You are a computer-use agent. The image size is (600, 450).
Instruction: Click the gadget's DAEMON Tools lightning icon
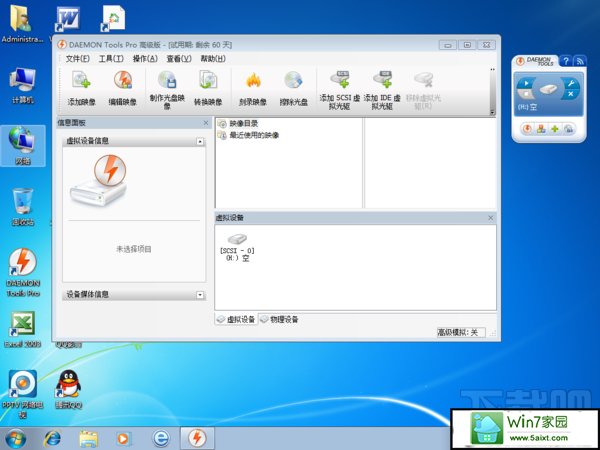[x=527, y=129]
